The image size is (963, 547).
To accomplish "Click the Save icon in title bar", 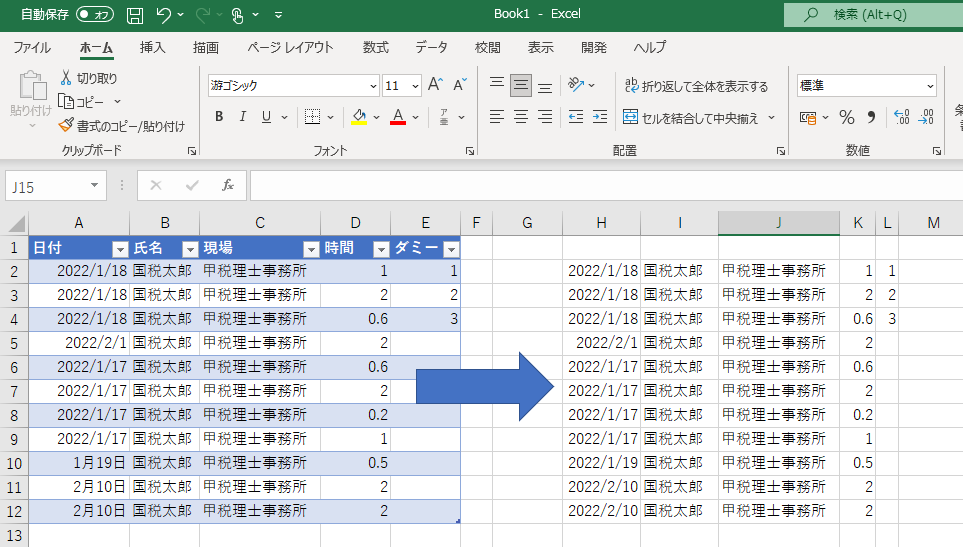I will pos(135,15).
